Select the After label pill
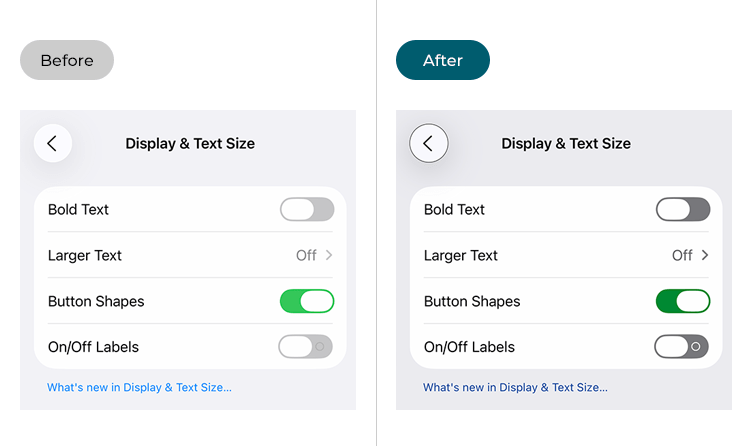 (443, 60)
